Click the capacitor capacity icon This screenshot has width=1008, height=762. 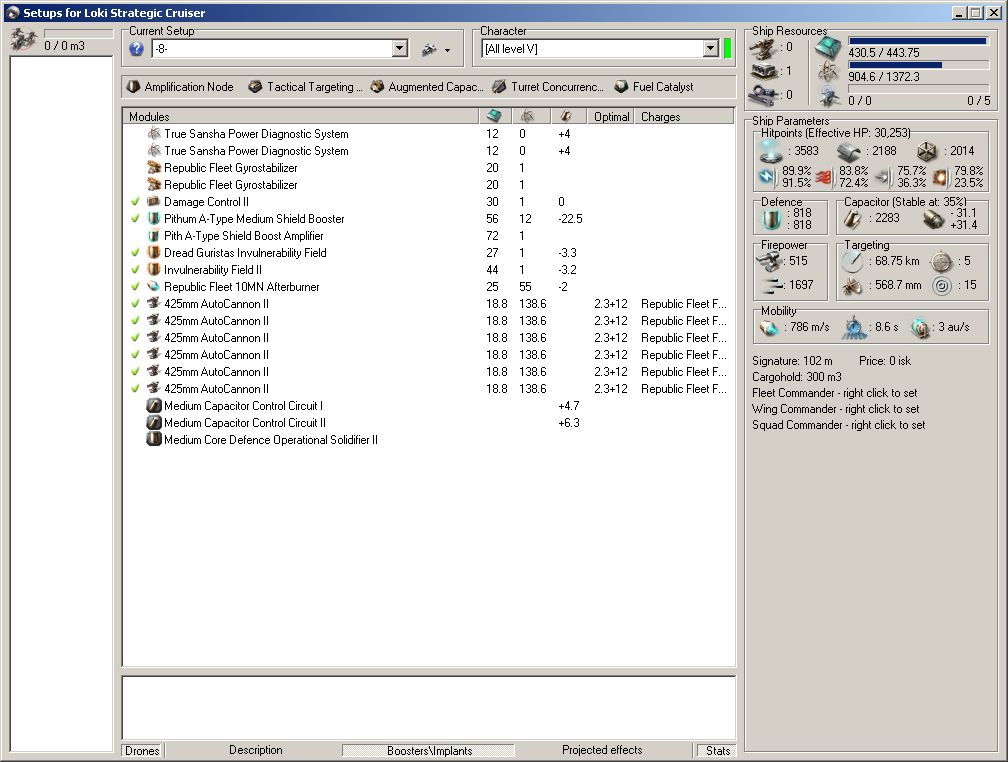pyautogui.click(x=854, y=219)
